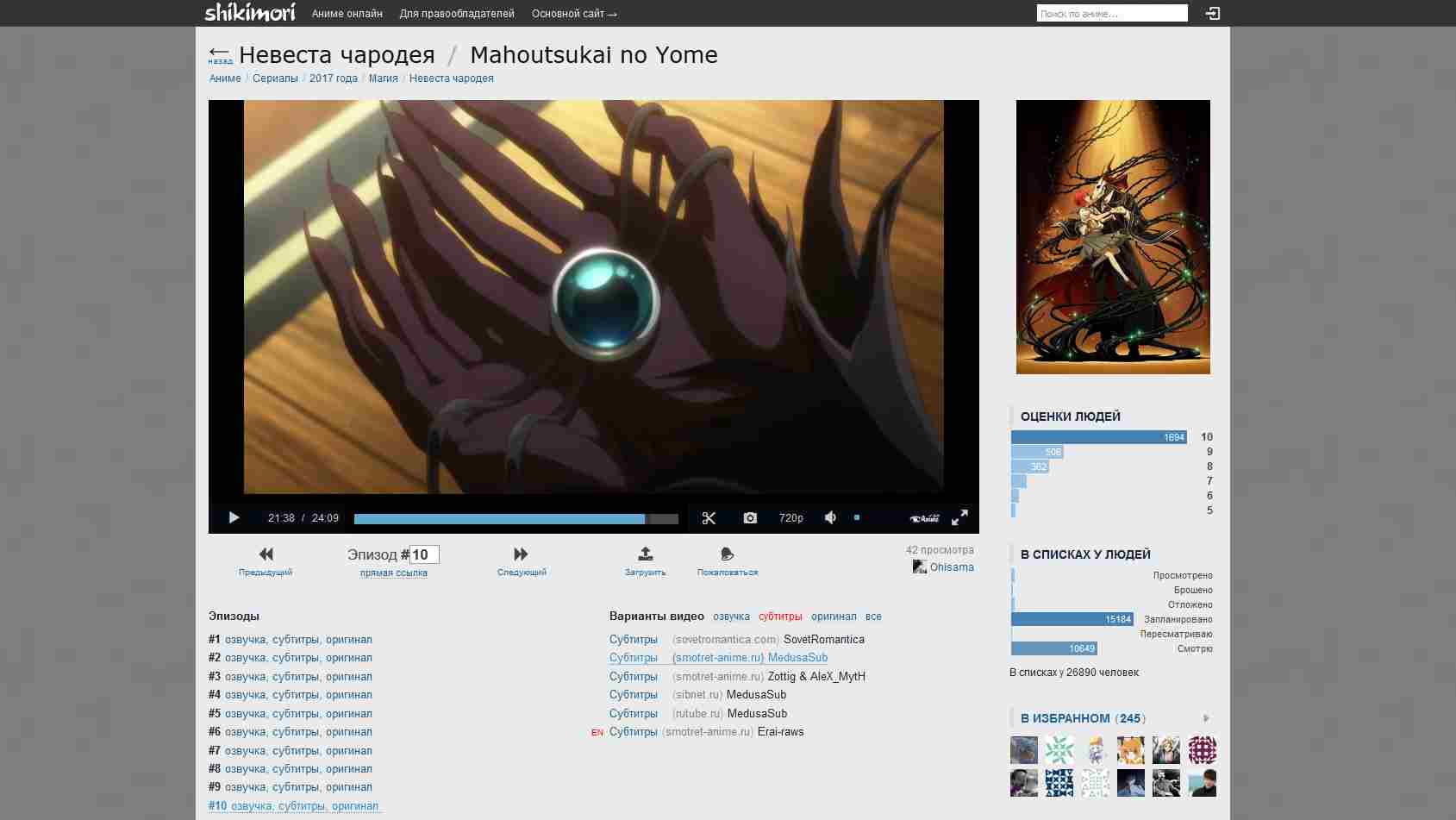Play the video in the player
Screen dimensions: 1456x820
234,518
